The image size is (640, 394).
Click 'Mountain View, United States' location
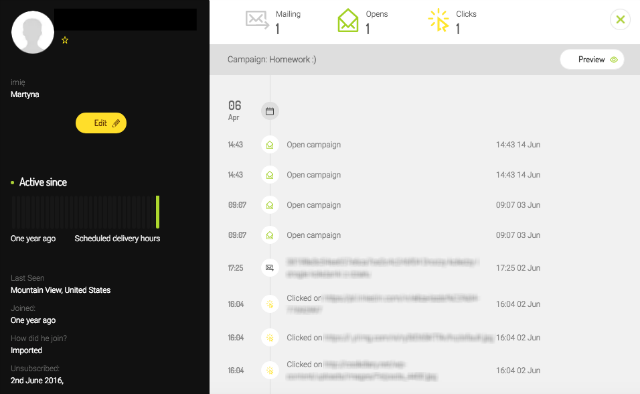coord(60,290)
